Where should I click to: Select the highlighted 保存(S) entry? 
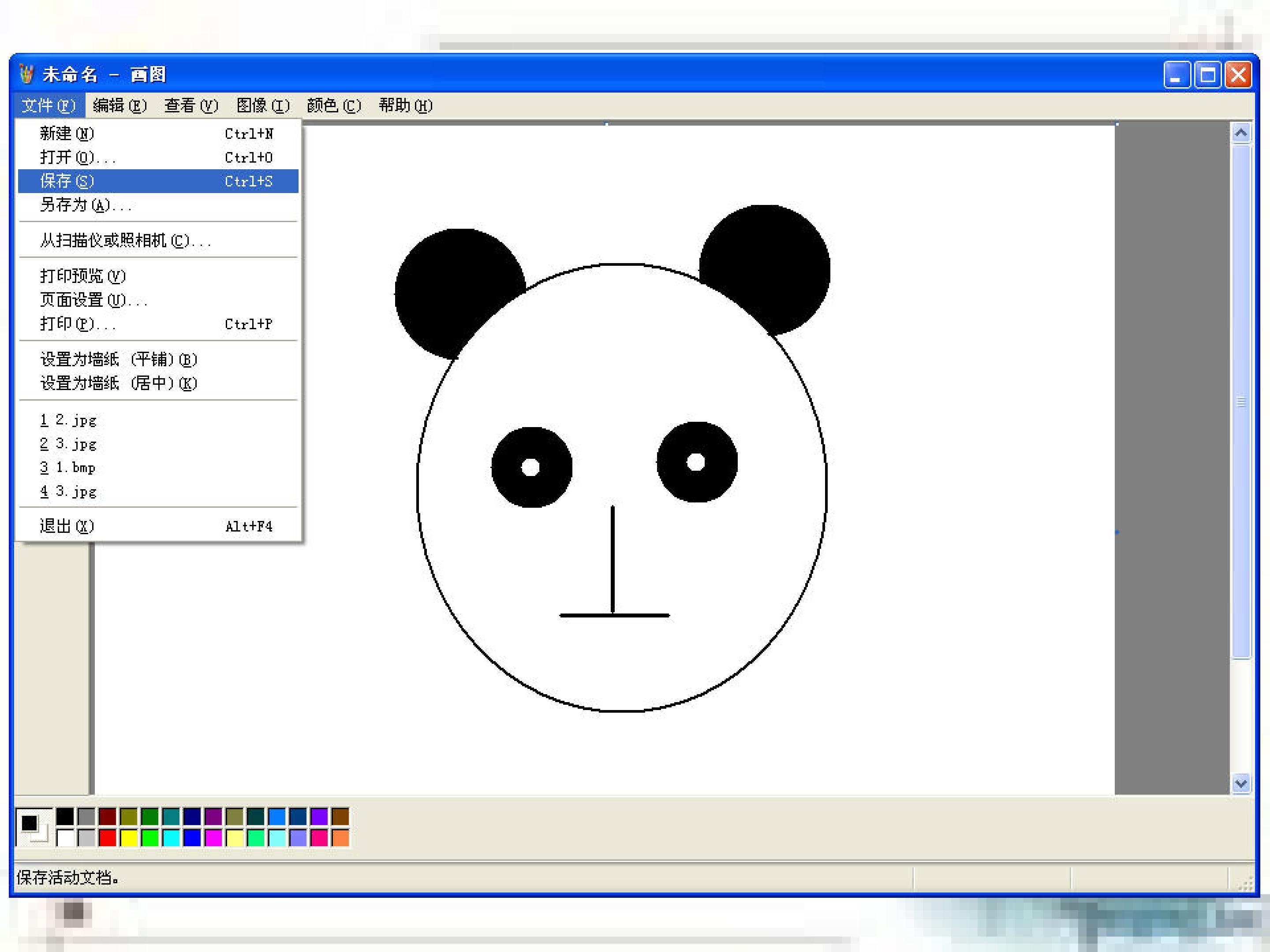click(158, 181)
